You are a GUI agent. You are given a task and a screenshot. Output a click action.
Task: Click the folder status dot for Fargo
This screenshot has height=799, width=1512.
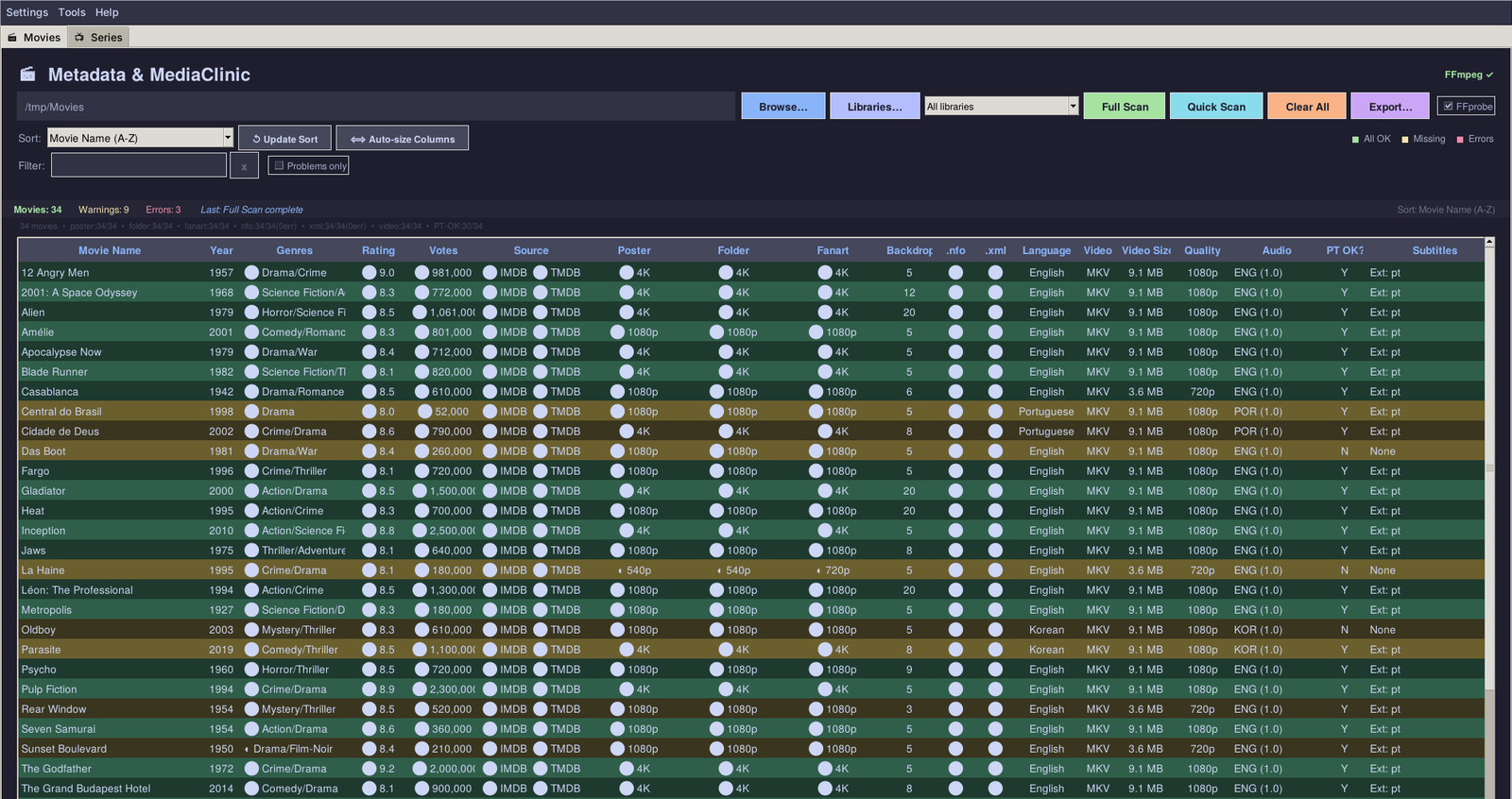(x=717, y=470)
